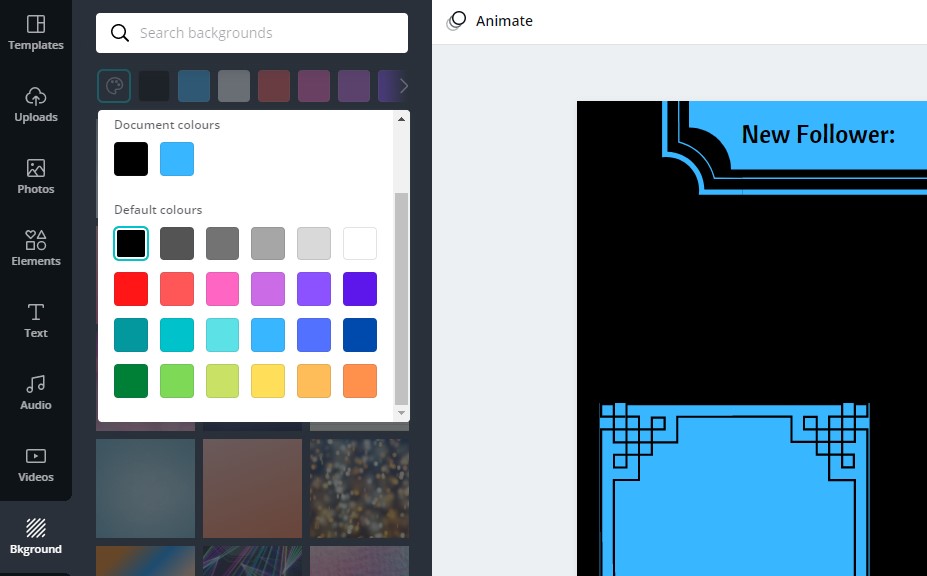Open the Elements sidebar panel
The image size is (927, 576).
(35, 249)
